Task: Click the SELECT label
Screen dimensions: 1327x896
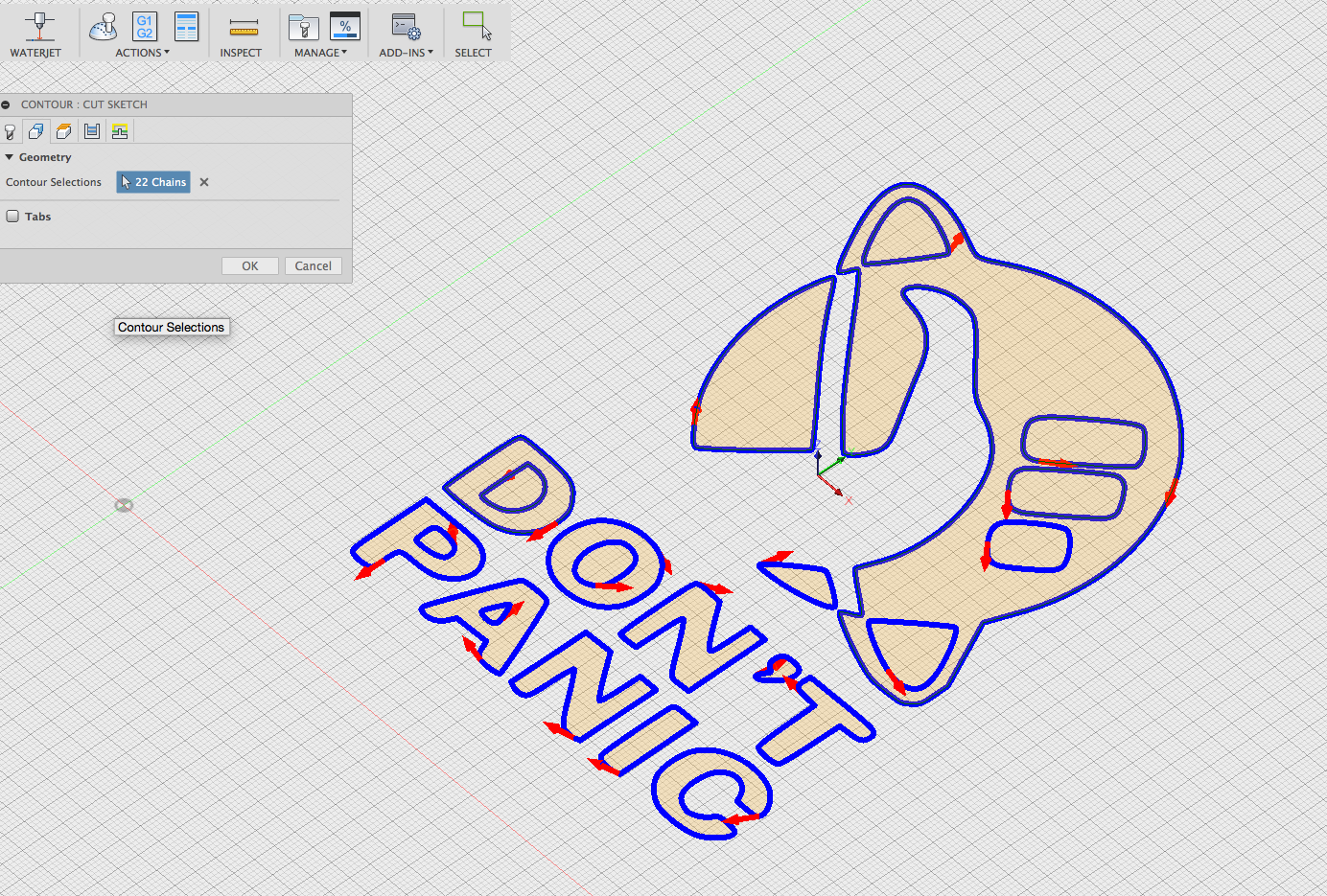Action: [473, 53]
